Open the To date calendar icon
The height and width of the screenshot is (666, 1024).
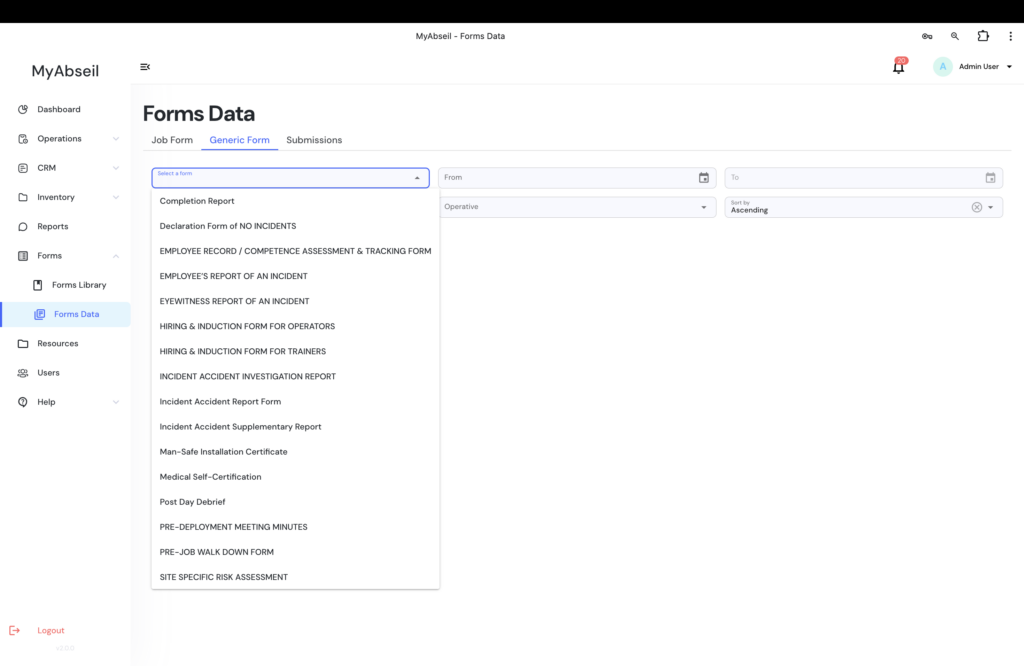pyautogui.click(x=990, y=178)
